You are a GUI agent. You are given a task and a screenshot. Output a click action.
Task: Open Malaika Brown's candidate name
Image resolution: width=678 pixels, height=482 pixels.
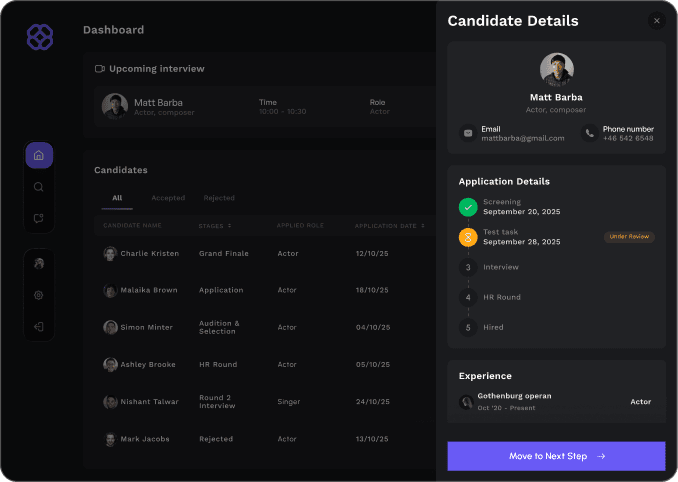pos(149,290)
